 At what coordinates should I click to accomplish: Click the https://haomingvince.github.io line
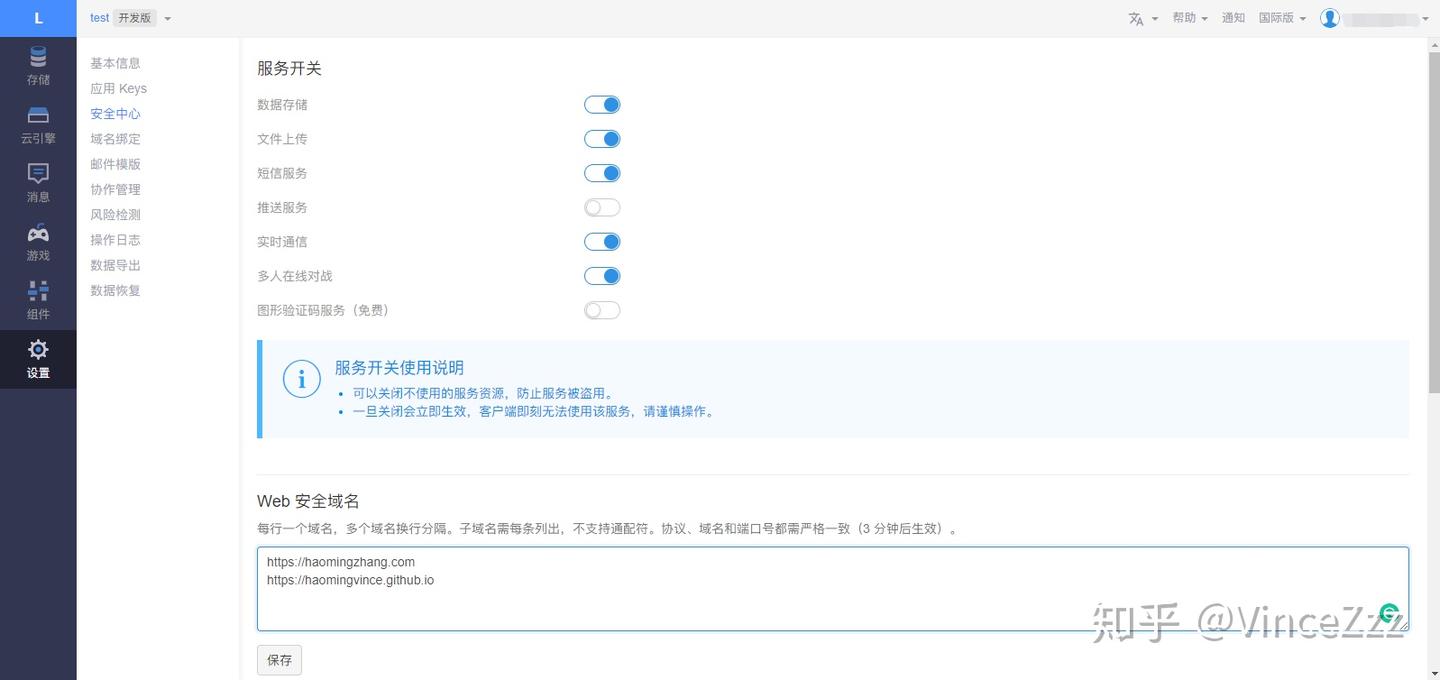[350, 580]
